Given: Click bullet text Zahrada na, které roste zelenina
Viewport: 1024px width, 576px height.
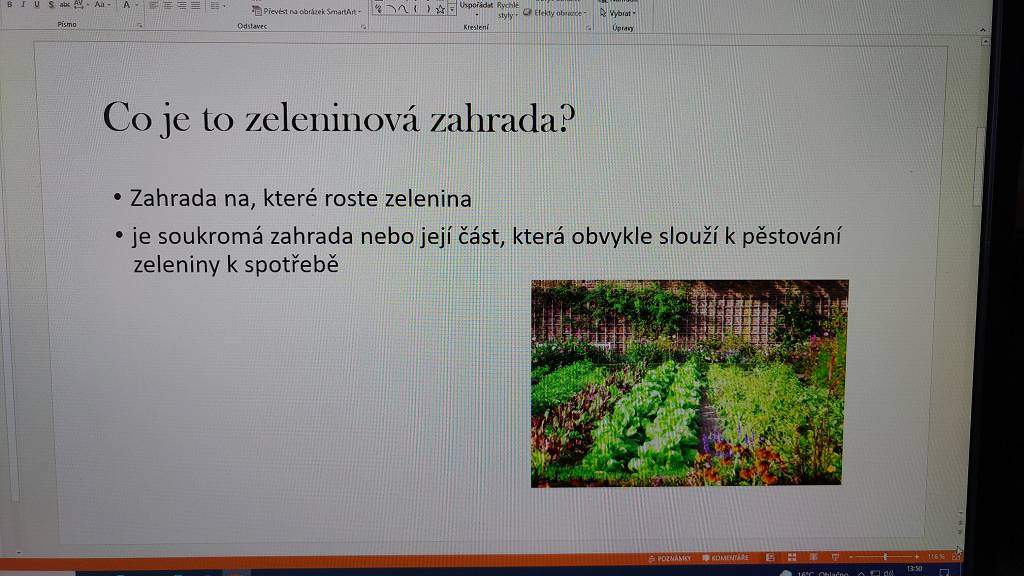Looking at the screenshot, I should click(300, 198).
